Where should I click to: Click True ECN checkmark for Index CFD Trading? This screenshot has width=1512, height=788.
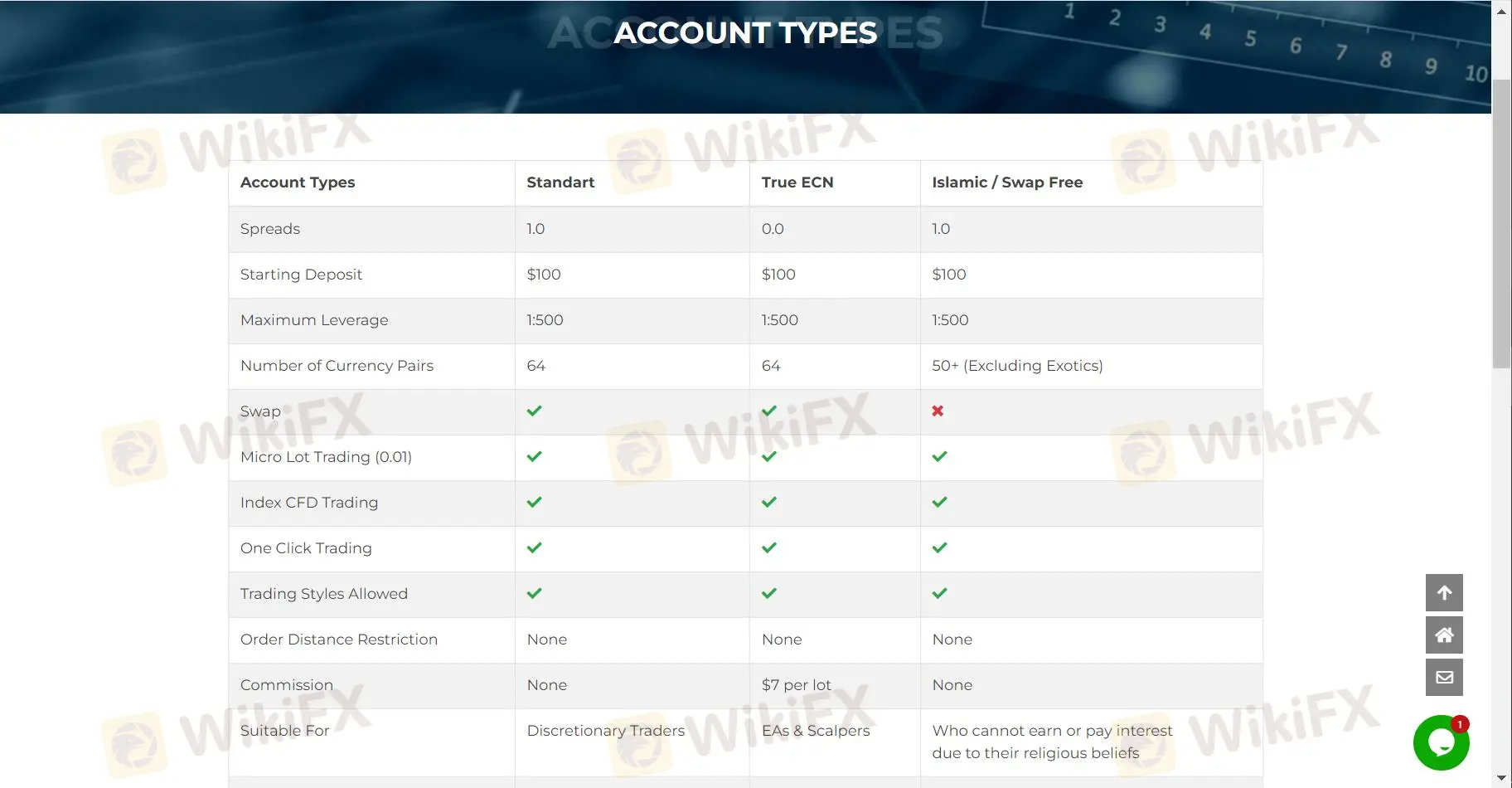click(x=769, y=503)
